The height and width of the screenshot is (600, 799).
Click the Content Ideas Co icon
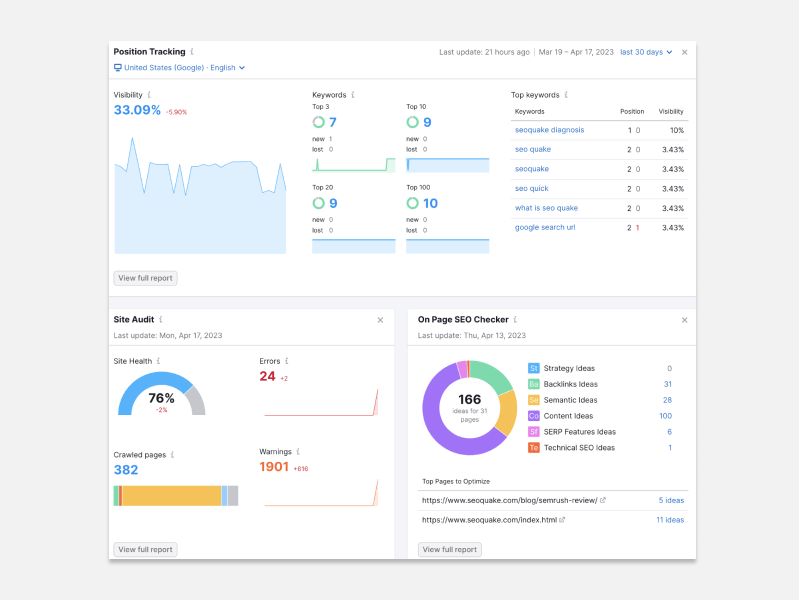coord(534,416)
